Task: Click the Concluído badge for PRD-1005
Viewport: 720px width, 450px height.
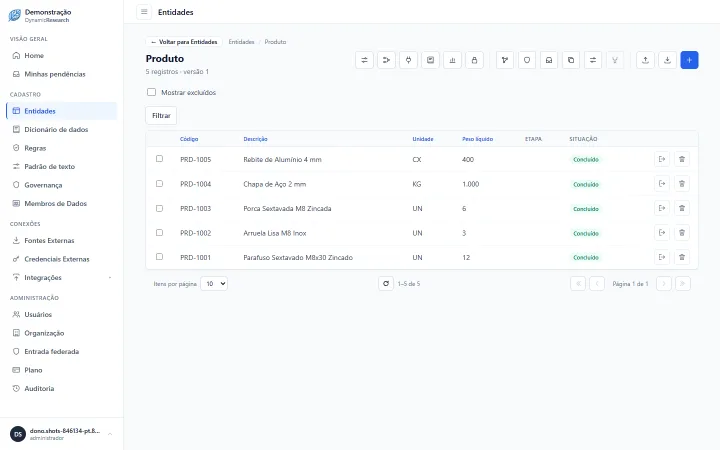Action: tap(586, 160)
